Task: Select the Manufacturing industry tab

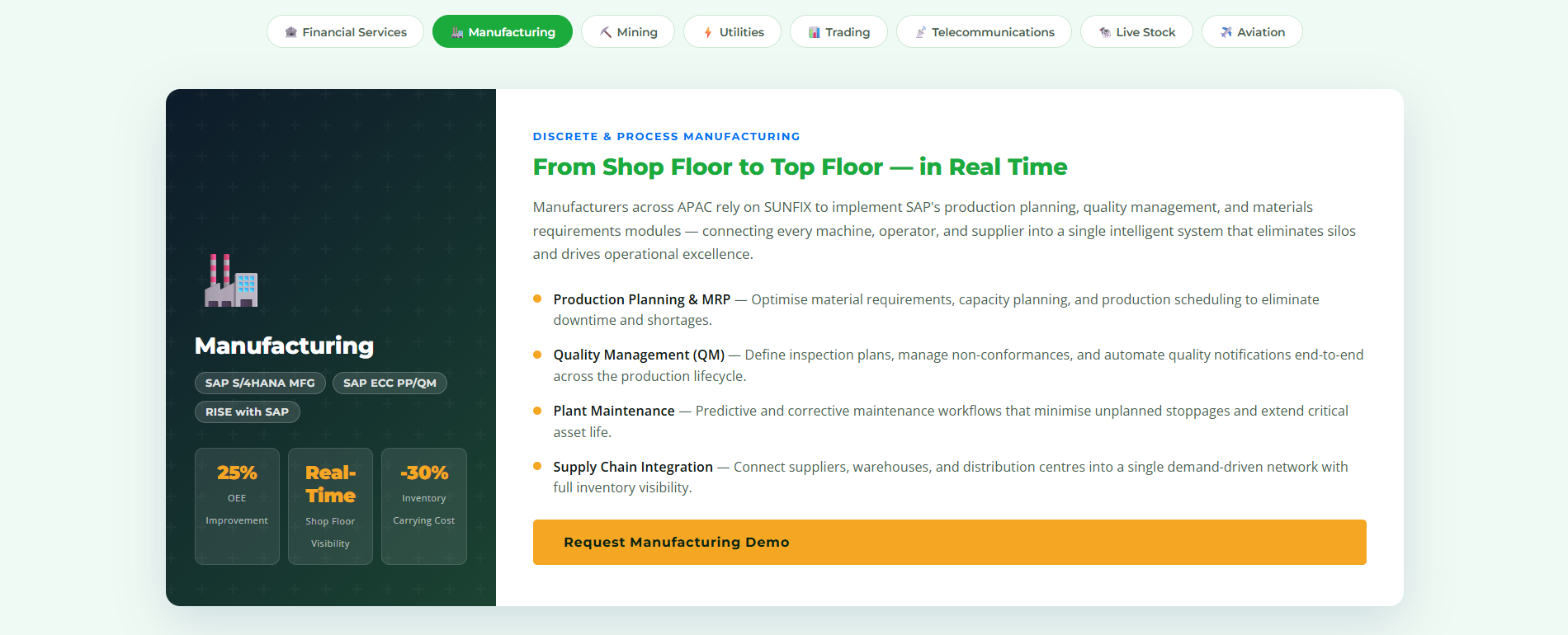Action: [x=503, y=31]
